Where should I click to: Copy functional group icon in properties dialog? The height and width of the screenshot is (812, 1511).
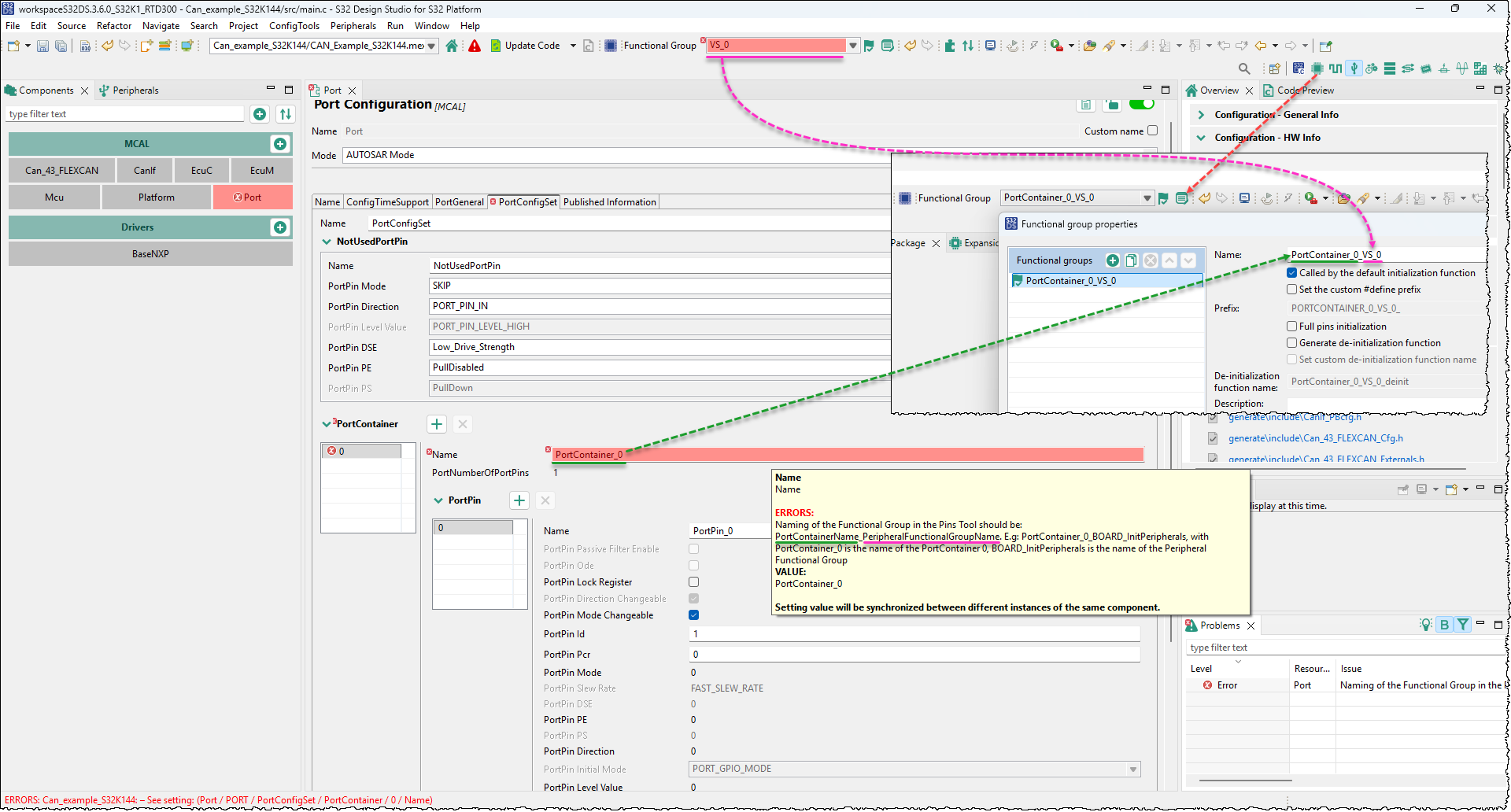tap(1132, 260)
